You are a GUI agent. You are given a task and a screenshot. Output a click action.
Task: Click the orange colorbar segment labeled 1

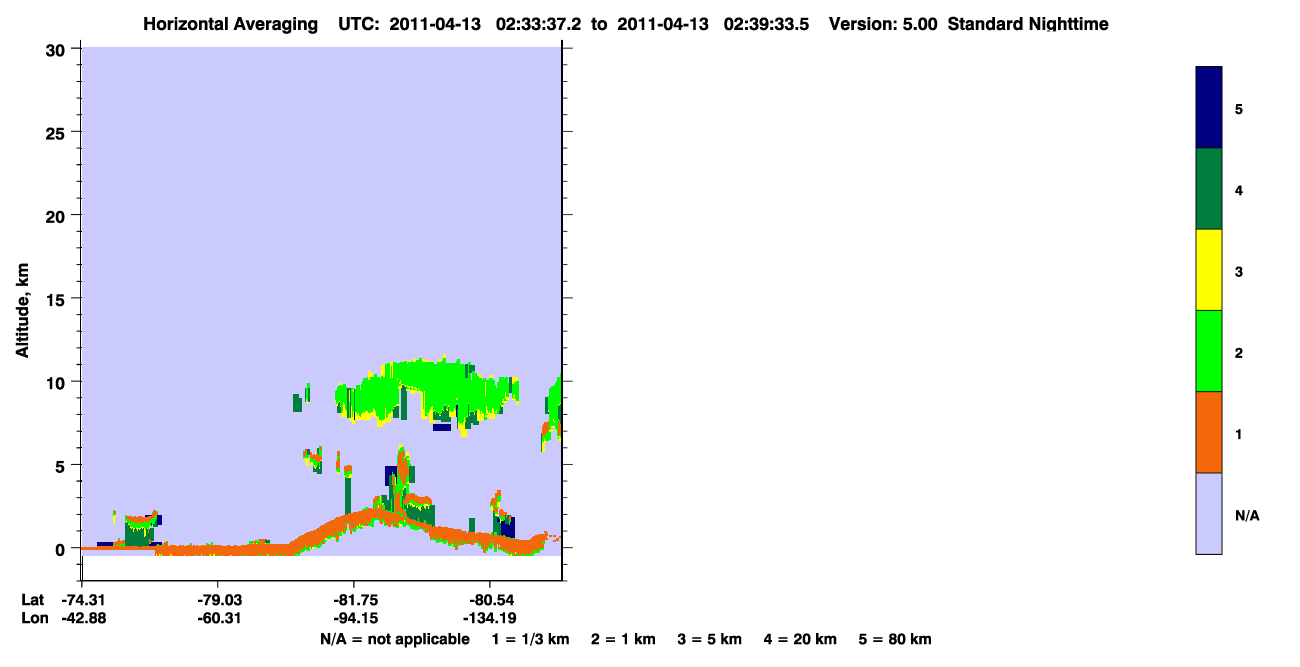pos(1209,432)
